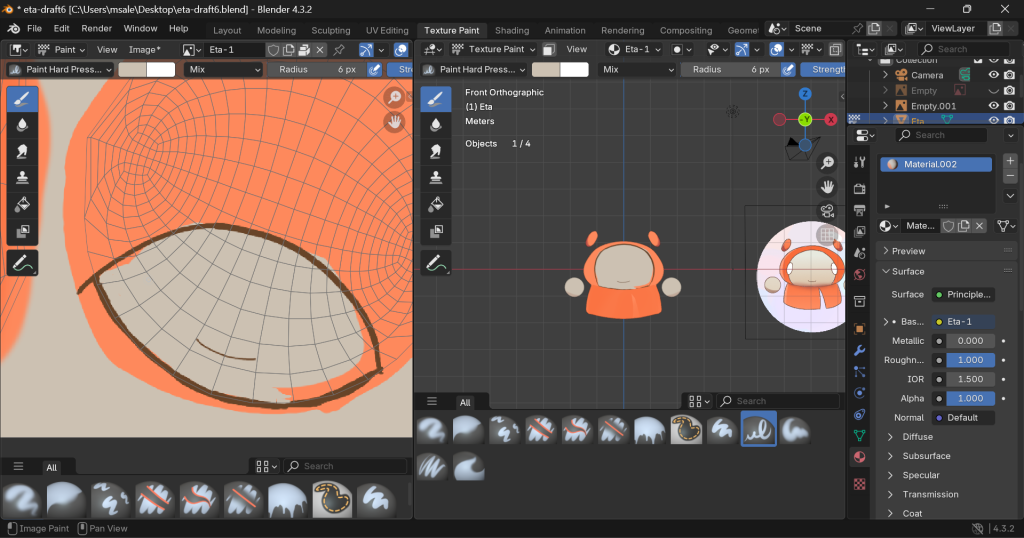The height and width of the screenshot is (538, 1024).
Task: Select the Soften tool in the image editor
Action: point(22,125)
